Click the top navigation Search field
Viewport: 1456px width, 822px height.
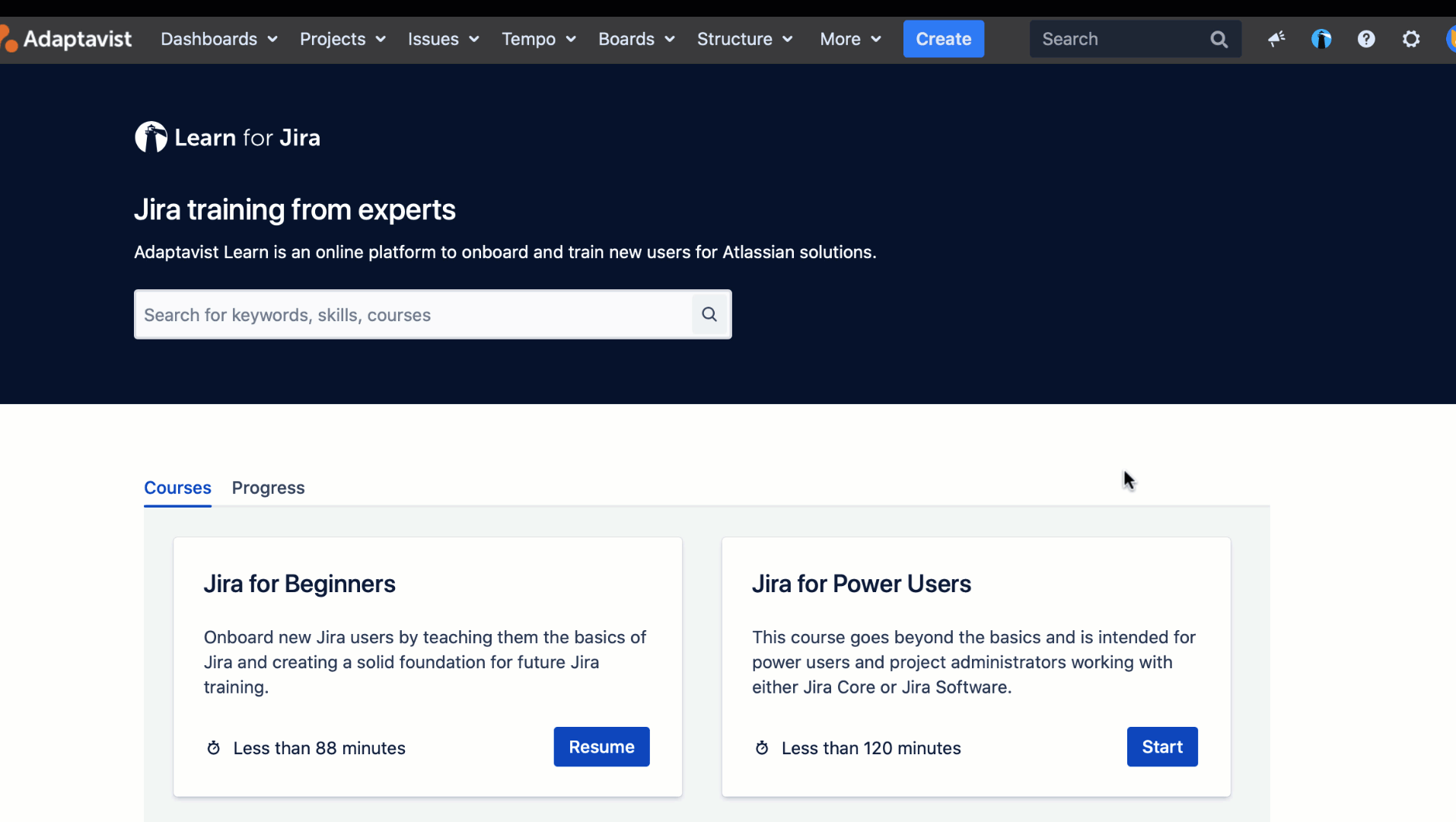pyautogui.click(x=1135, y=39)
